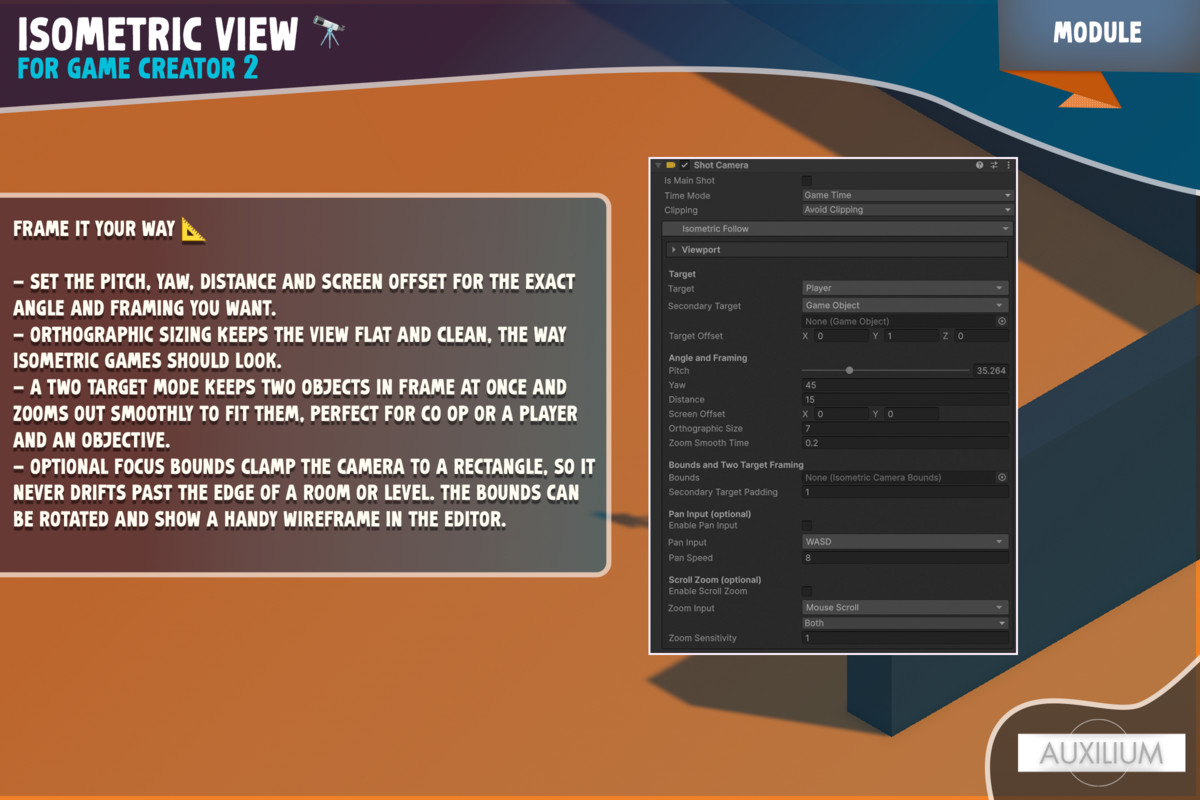Click the Target Offset Y field

click(x=911, y=336)
